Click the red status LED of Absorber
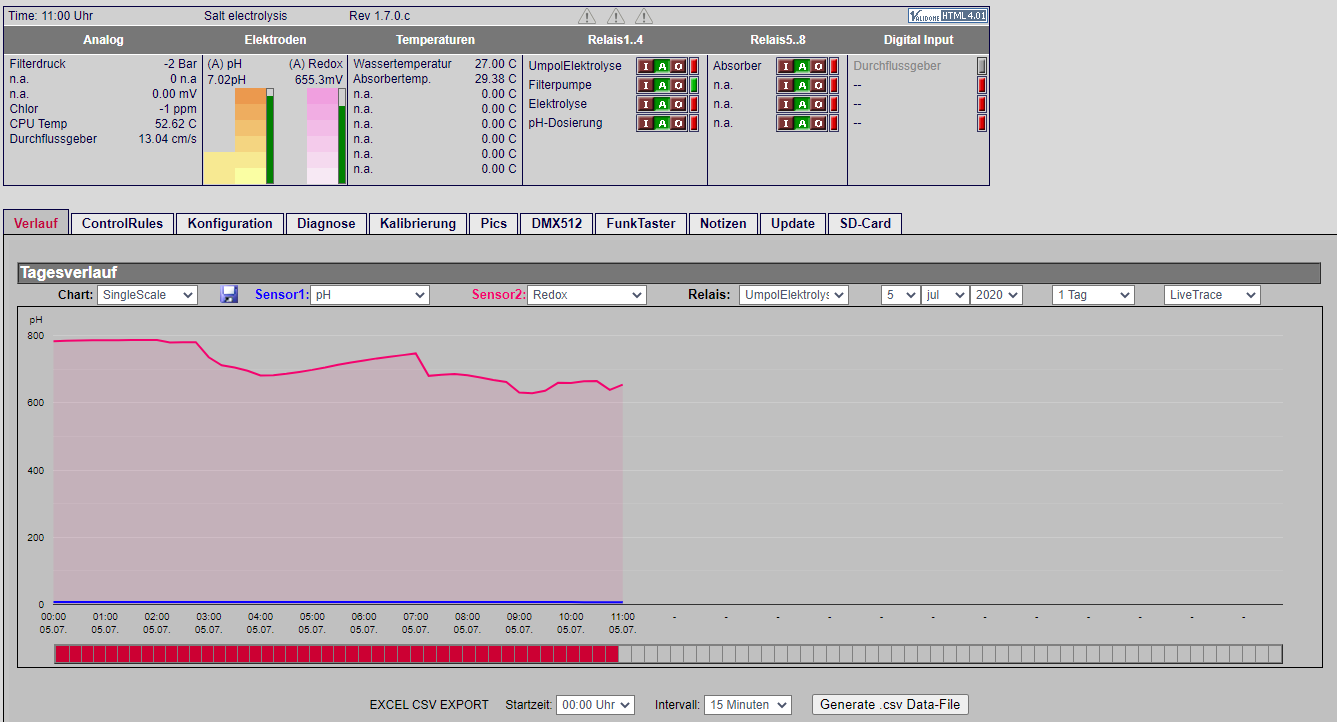The height and width of the screenshot is (722, 1337). 834,66
